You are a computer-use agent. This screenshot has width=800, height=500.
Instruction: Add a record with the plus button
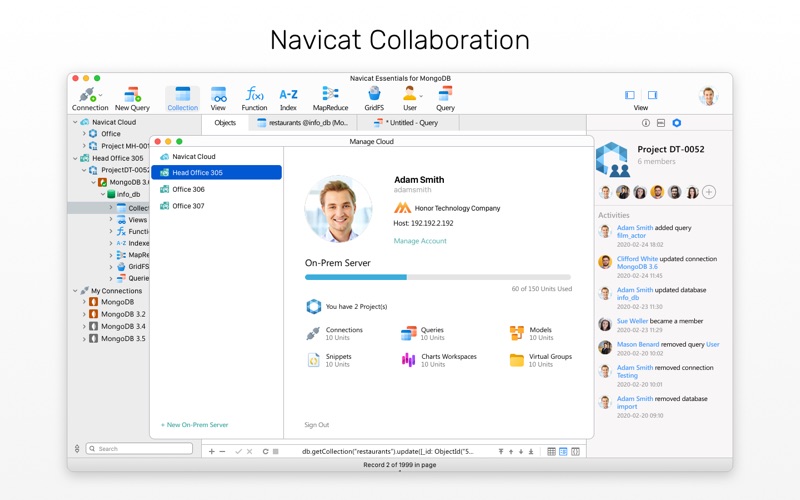(x=211, y=452)
